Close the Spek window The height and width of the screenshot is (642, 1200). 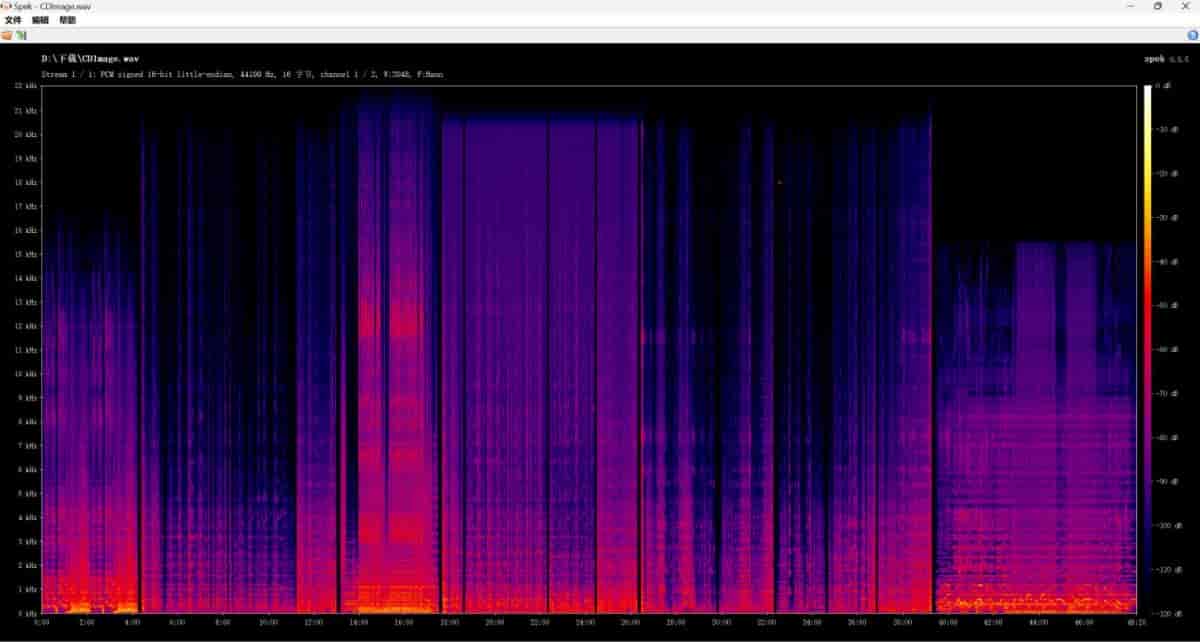click(1187, 6)
